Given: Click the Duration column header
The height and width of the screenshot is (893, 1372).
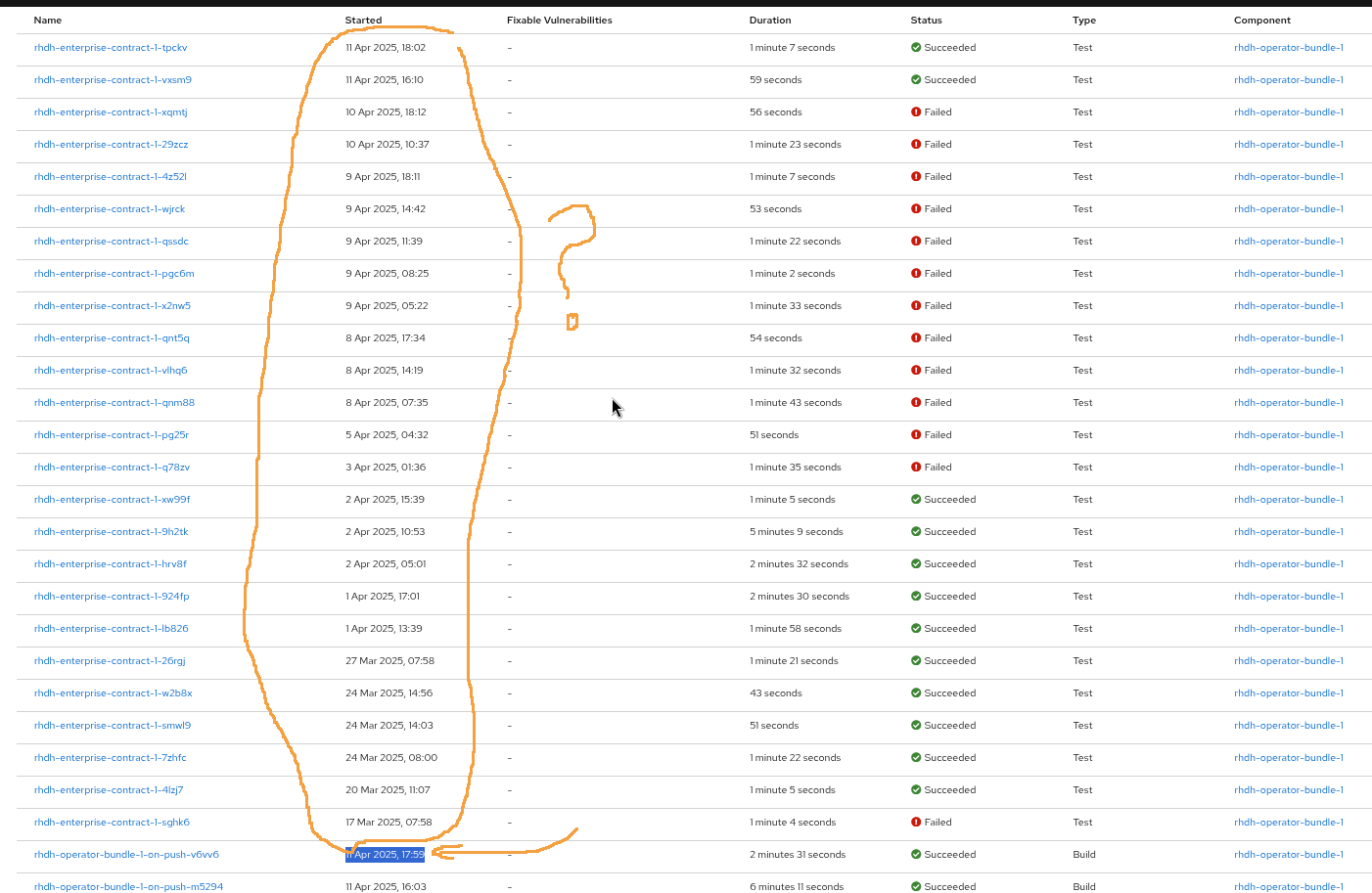Looking at the screenshot, I should [770, 20].
